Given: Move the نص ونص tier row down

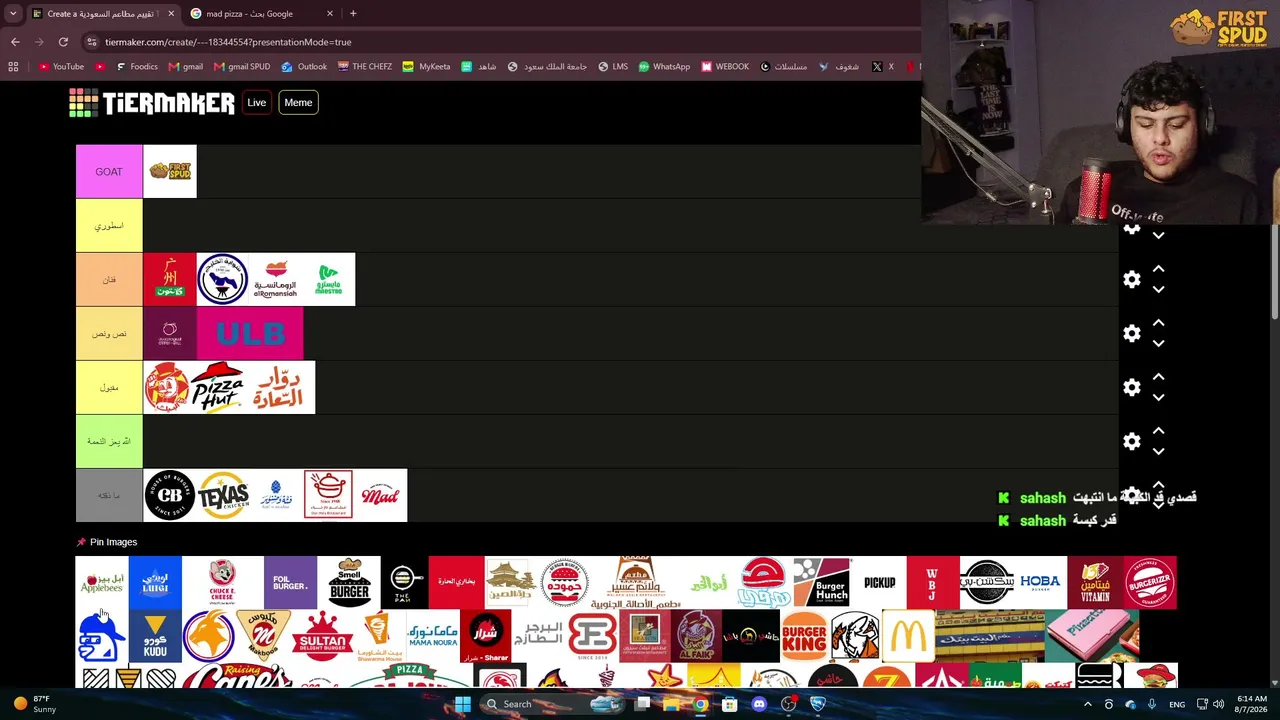Looking at the screenshot, I should (1158, 344).
